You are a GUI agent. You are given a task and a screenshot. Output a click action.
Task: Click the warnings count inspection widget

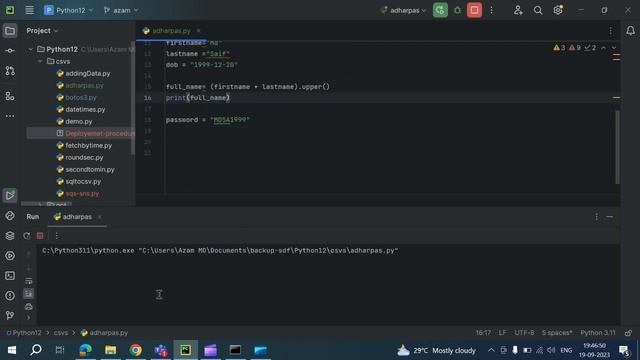575,48
